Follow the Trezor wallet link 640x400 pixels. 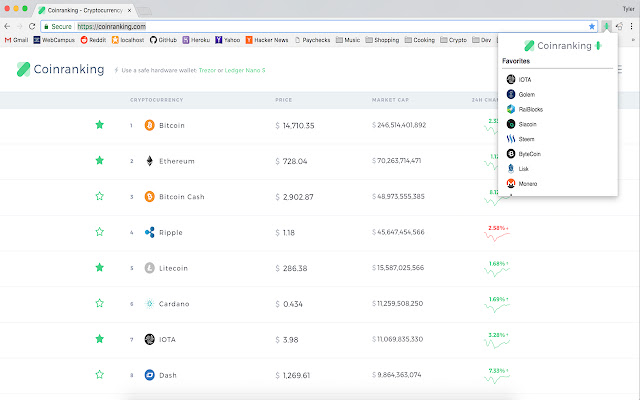click(x=207, y=70)
